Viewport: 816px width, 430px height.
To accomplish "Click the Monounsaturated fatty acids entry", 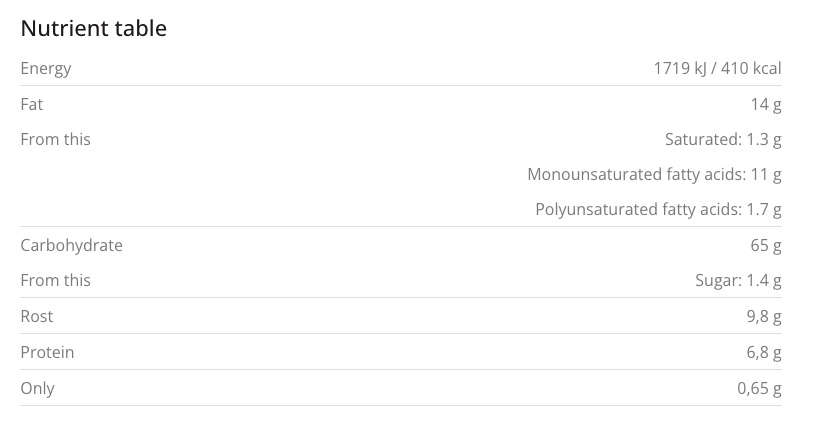I will tap(654, 174).
